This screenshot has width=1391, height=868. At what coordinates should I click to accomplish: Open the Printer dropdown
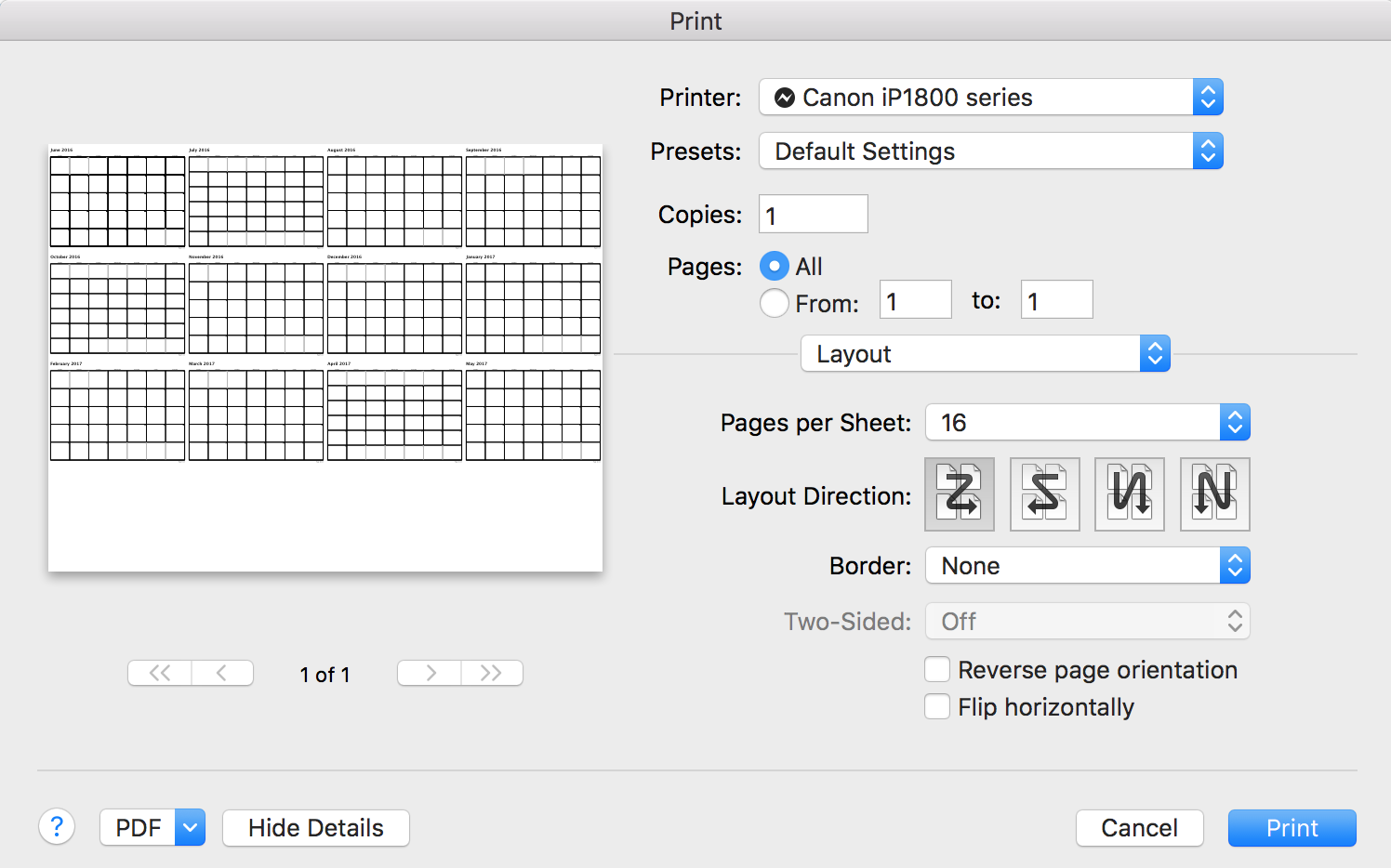click(x=991, y=98)
